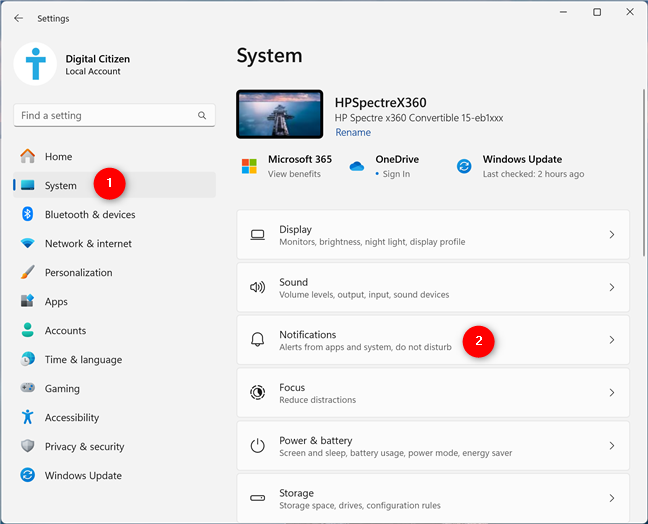This screenshot has height=524, width=648.
Task: Click the Personalization paintbrush icon
Action: click(x=28, y=272)
